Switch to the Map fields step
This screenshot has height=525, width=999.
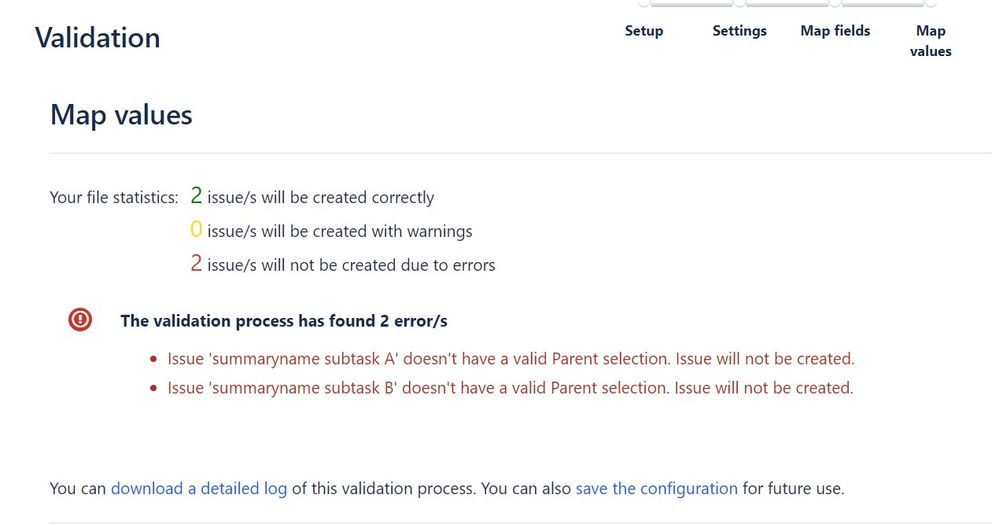[x=835, y=31]
